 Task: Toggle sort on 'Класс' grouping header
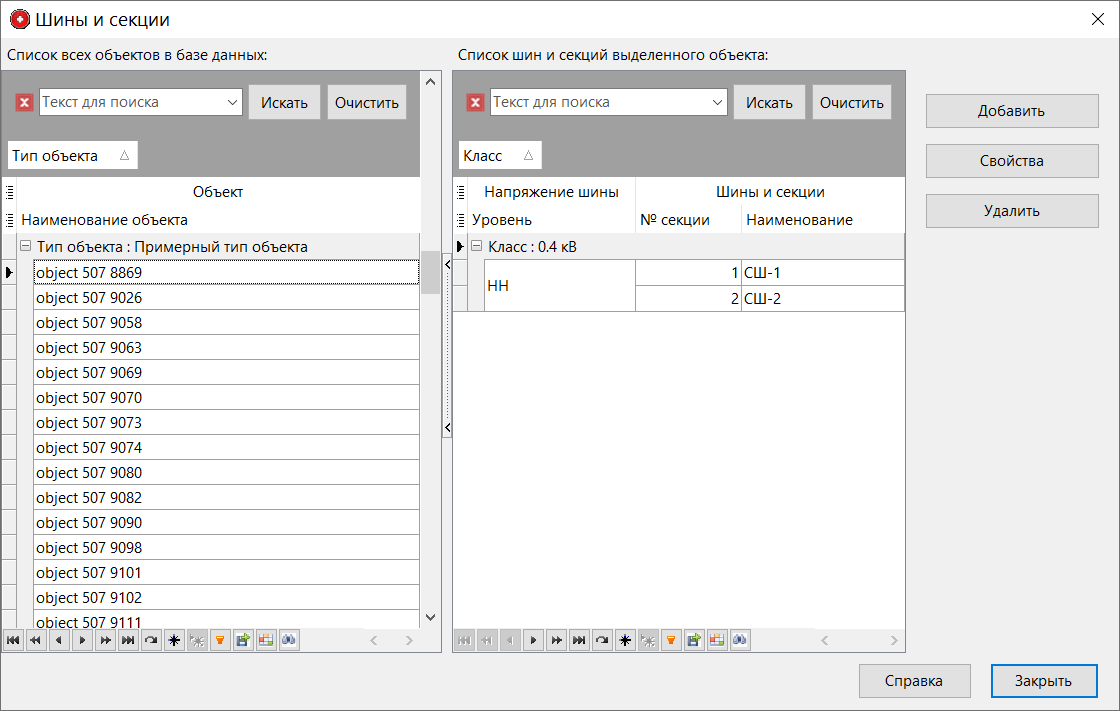(499, 156)
